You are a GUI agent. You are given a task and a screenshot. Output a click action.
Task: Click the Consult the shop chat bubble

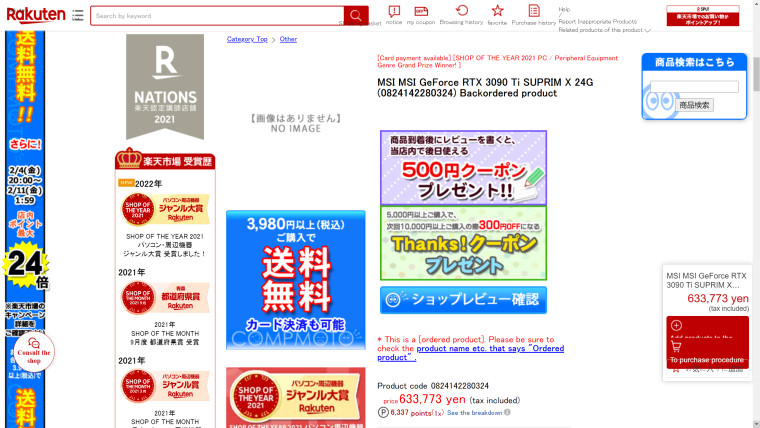point(34,352)
